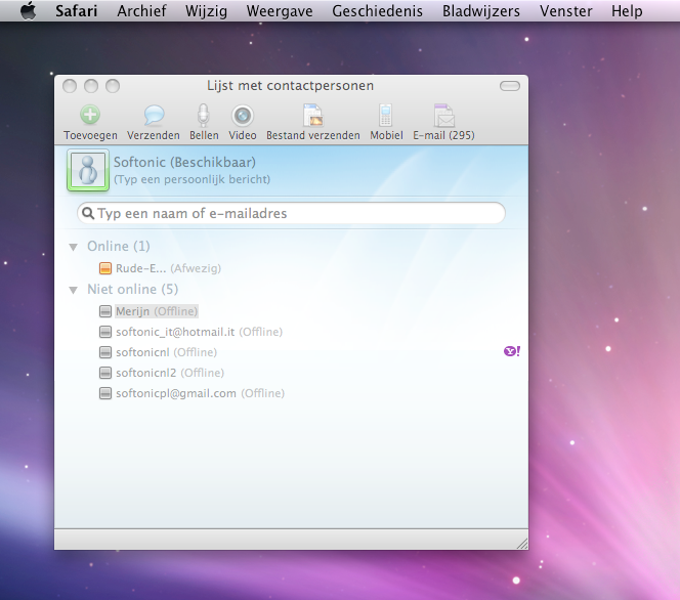Open the Bladwijzers menu
The height and width of the screenshot is (600, 680).
[481, 11]
